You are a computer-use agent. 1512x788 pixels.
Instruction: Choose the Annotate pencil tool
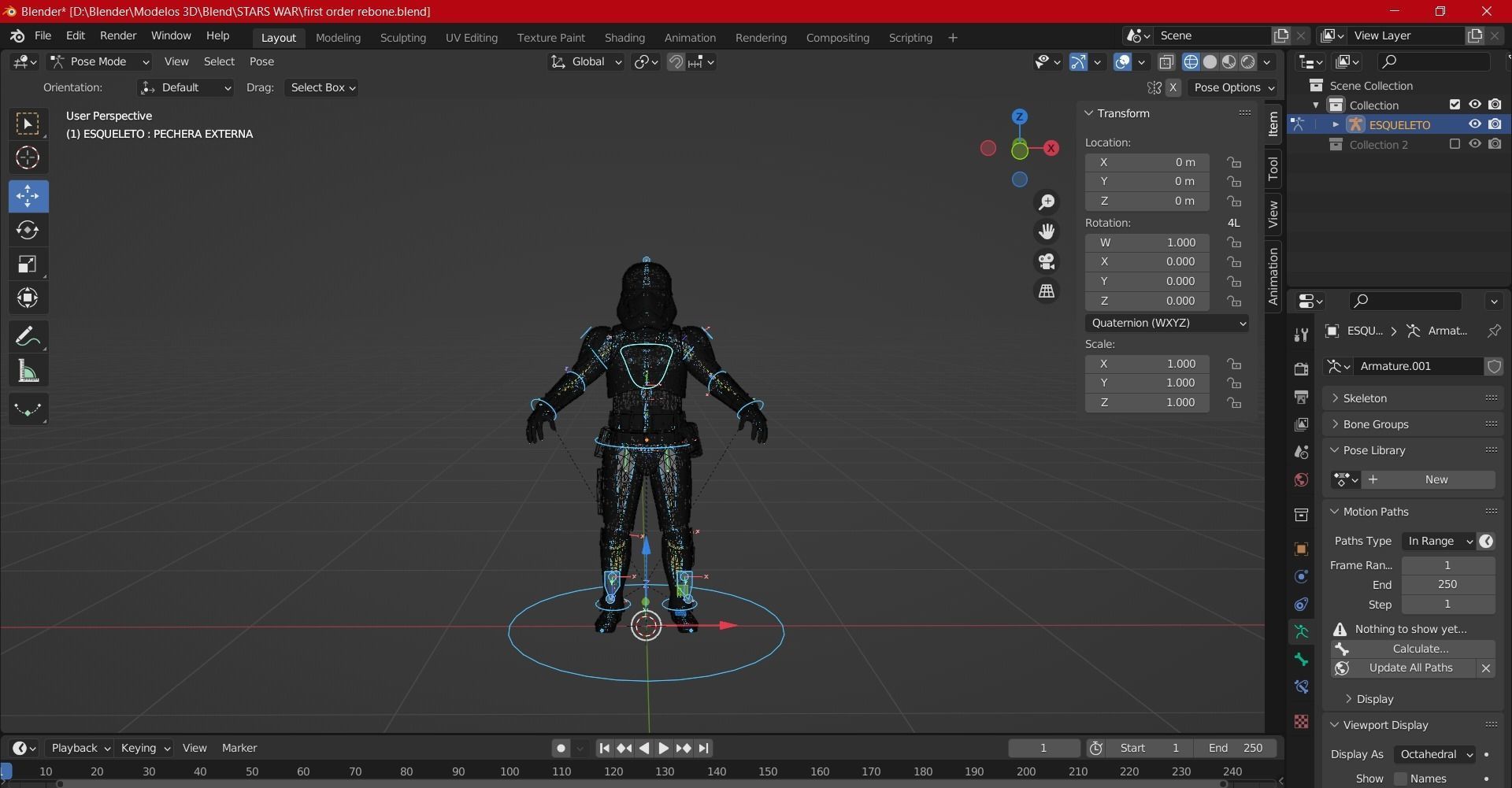point(28,337)
